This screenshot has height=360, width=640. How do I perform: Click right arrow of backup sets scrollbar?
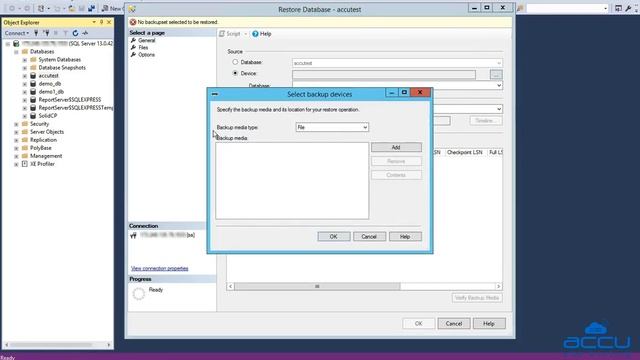[498, 287]
